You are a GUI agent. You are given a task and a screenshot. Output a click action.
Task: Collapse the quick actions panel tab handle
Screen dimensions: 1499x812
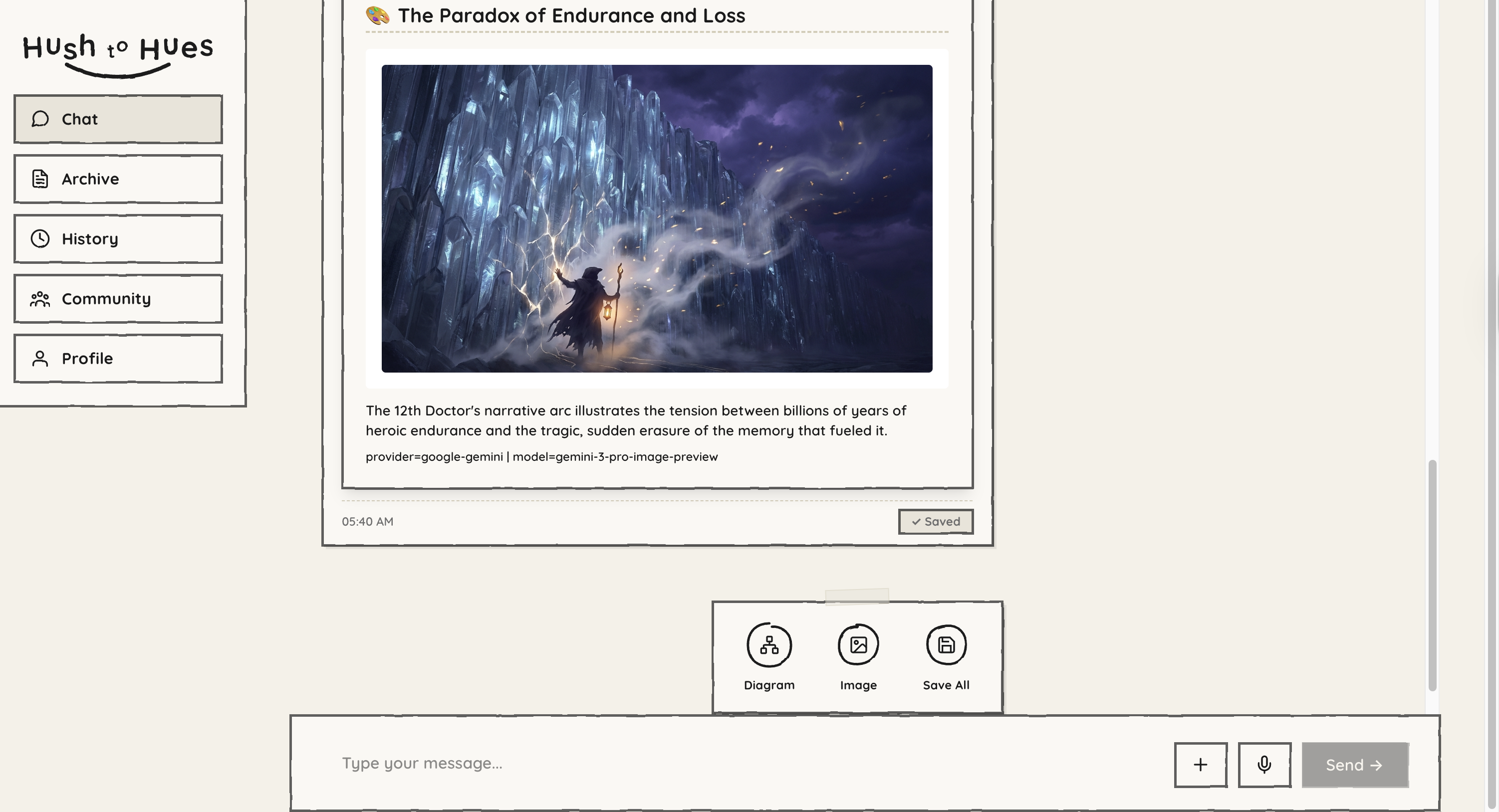(857, 596)
